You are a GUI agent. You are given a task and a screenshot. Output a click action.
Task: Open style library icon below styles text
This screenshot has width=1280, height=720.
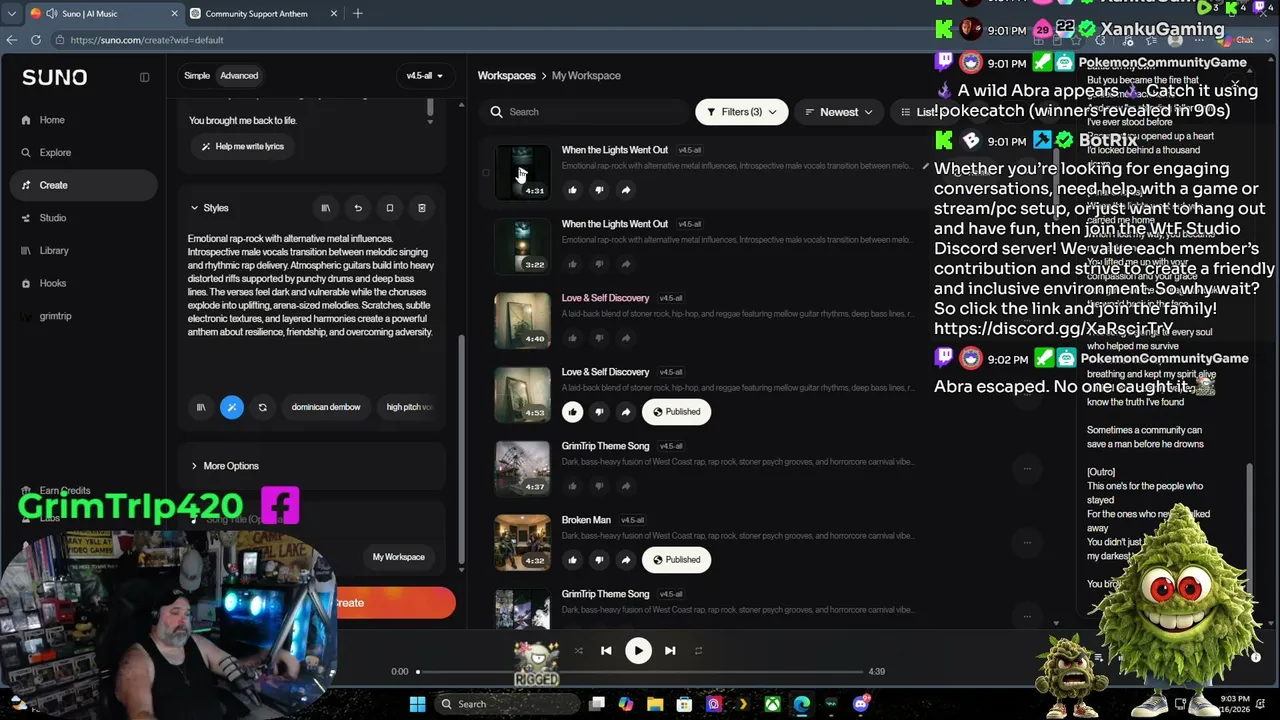[x=201, y=407]
